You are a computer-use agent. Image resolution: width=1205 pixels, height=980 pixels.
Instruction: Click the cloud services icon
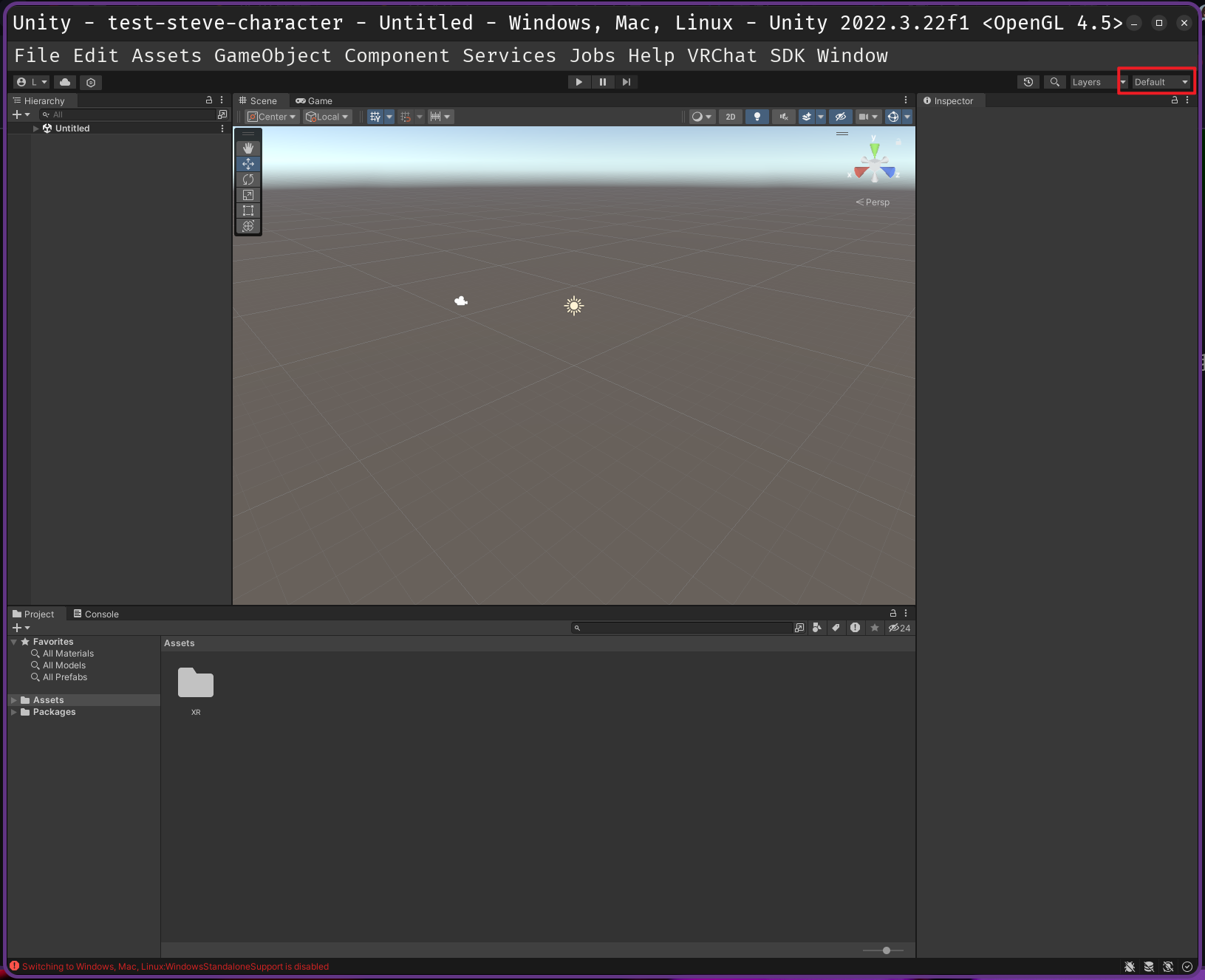tap(65, 82)
